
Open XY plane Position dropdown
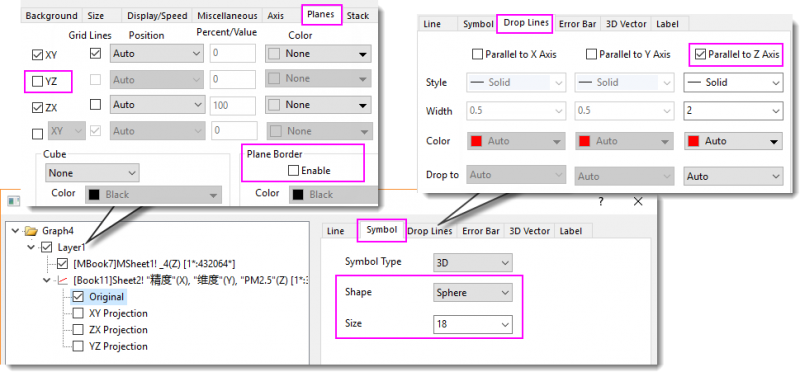pyautogui.click(x=157, y=53)
